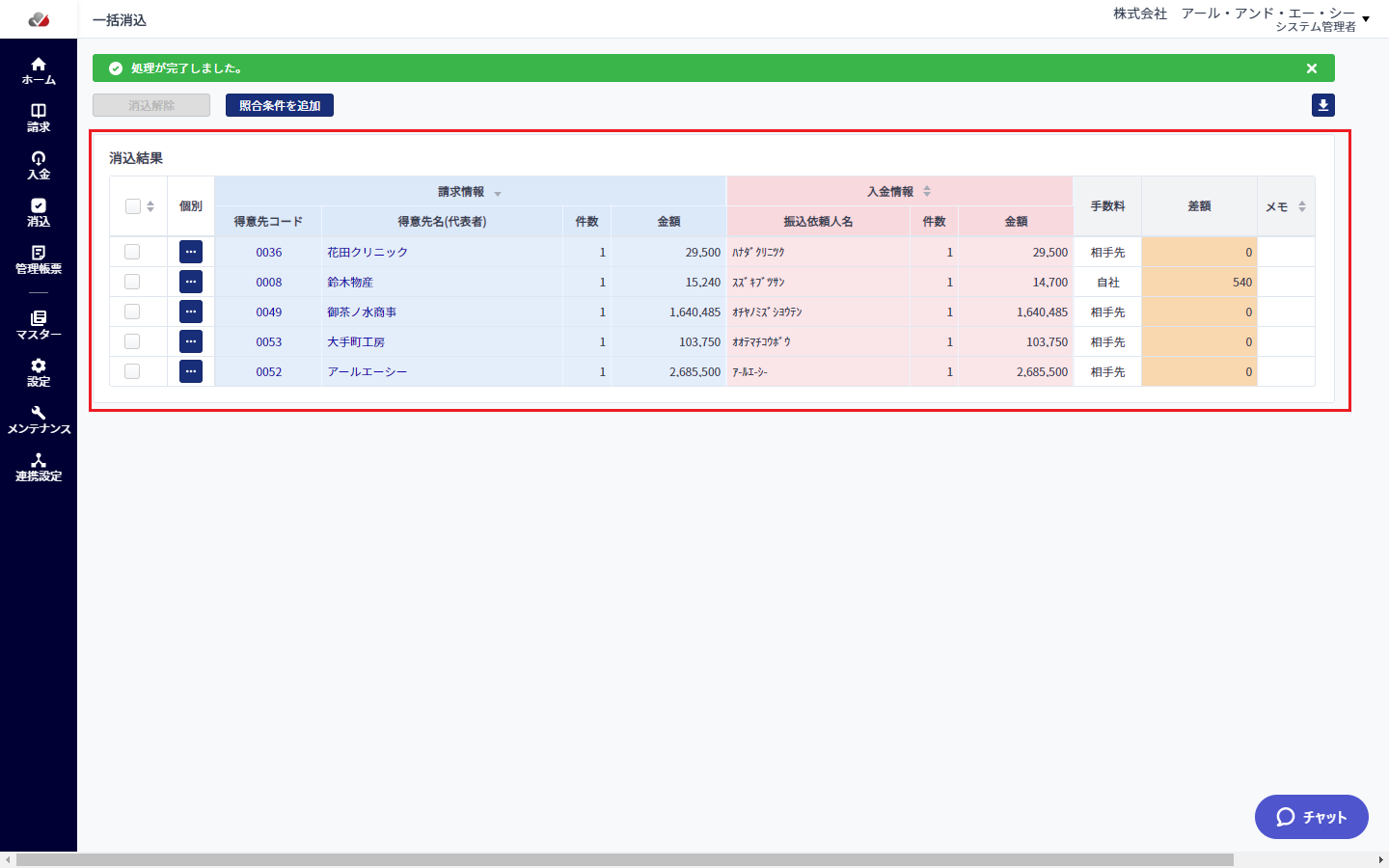This screenshot has width=1389, height=868.
Task: Open customer link 鈴木物産
Action: pyautogui.click(x=350, y=282)
